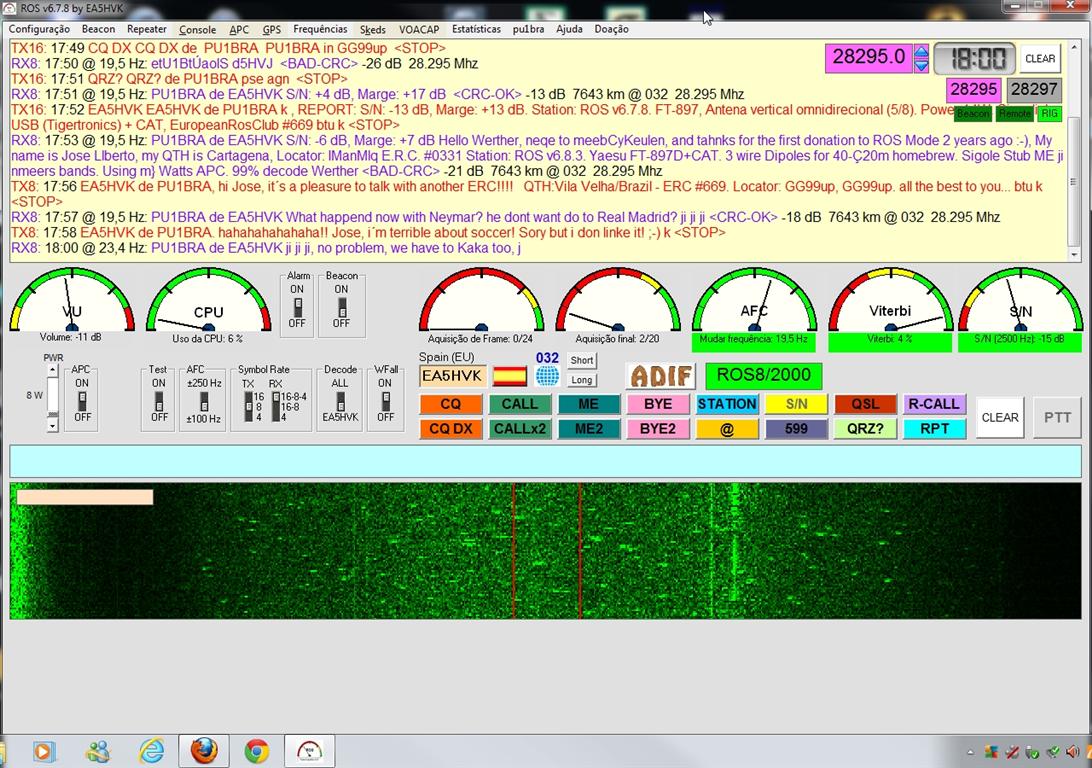This screenshot has width=1092, height=768.
Task: Lower PWR with the down arrow
Action: click(x=53, y=426)
